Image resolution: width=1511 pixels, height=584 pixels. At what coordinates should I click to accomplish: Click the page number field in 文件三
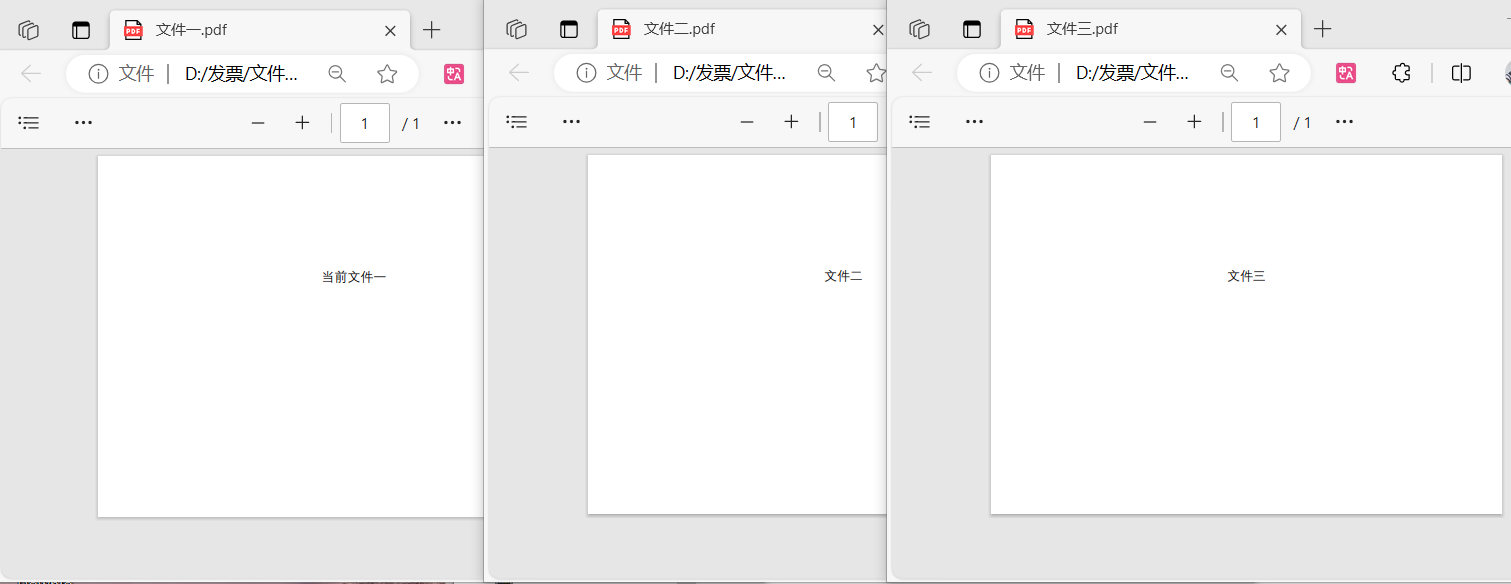click(1255, 121)
